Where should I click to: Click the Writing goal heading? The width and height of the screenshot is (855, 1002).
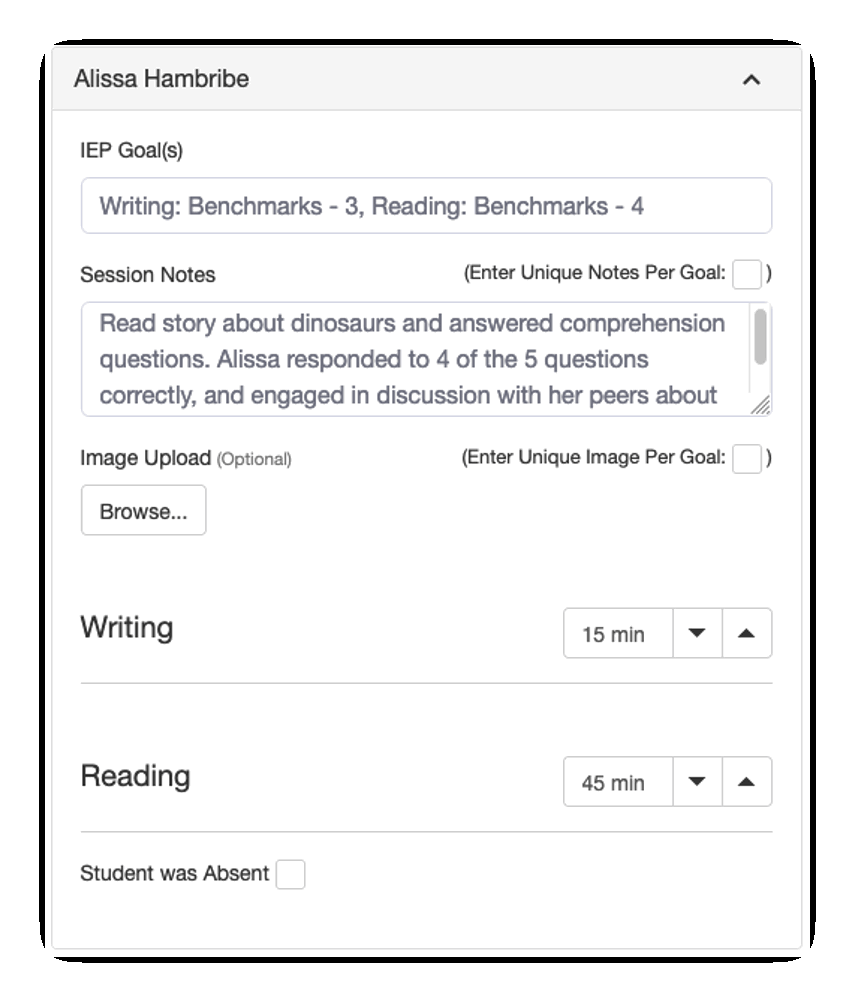click(x=127, y=628)
